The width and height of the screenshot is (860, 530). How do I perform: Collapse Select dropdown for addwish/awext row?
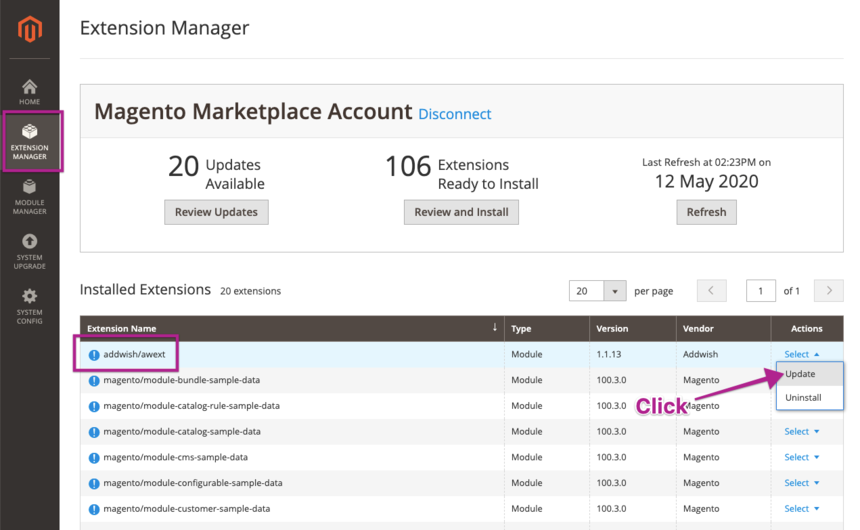click(801, 355)
